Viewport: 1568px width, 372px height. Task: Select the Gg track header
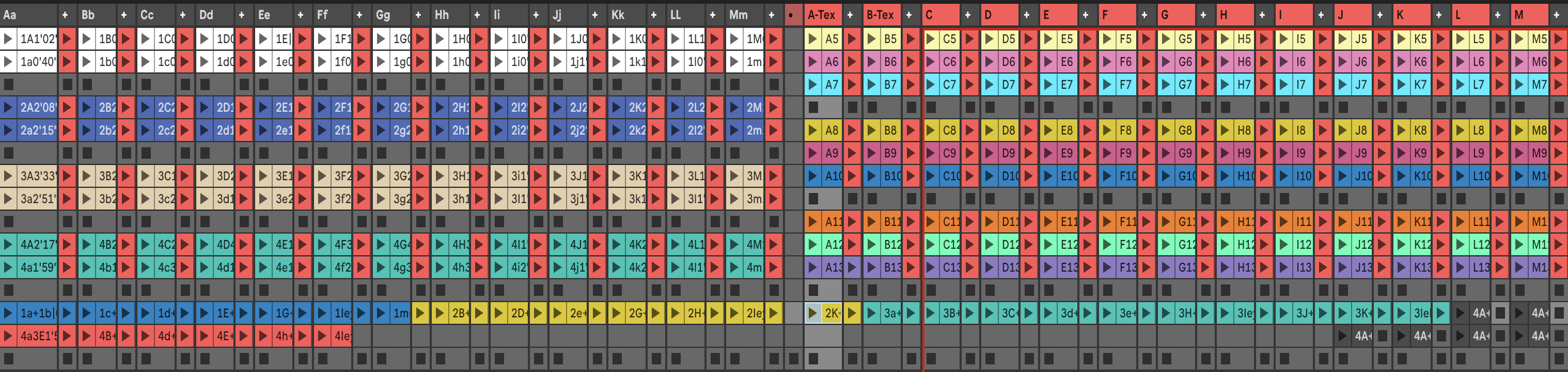pos(391,15)
